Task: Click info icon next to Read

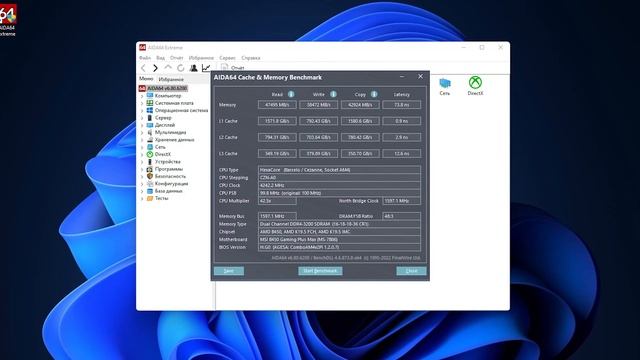Action: (291, 94)
